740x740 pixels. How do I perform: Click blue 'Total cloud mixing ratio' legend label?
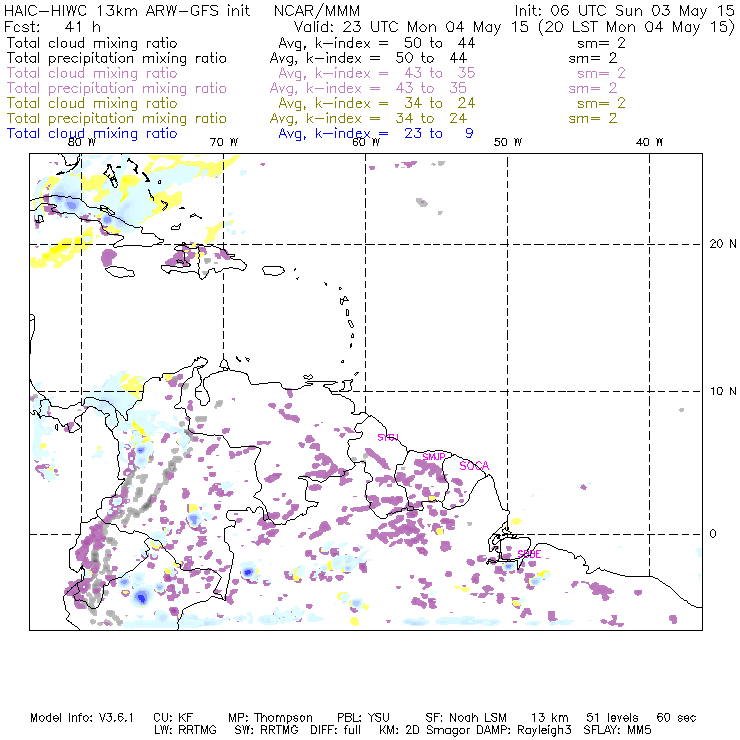point(92,134)
